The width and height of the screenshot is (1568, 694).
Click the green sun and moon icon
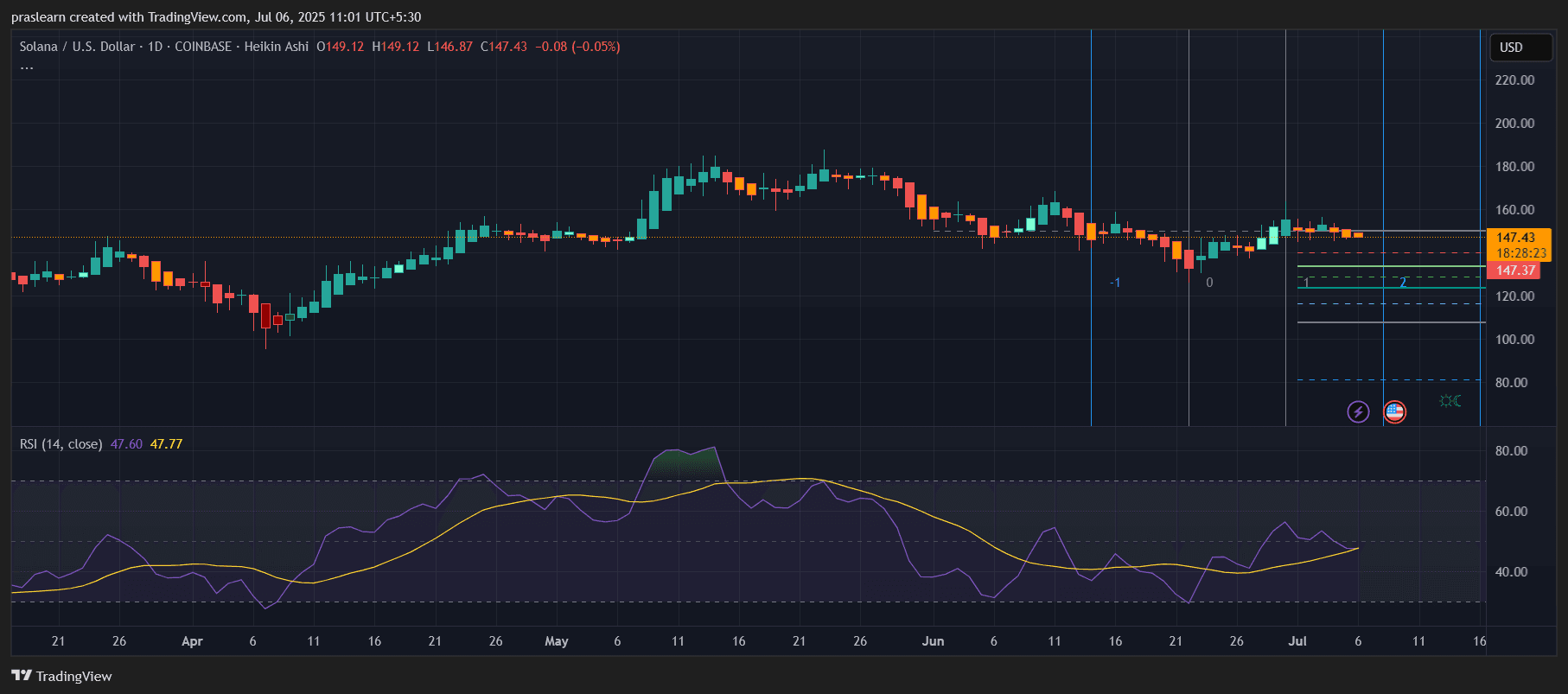(1450, 401)
